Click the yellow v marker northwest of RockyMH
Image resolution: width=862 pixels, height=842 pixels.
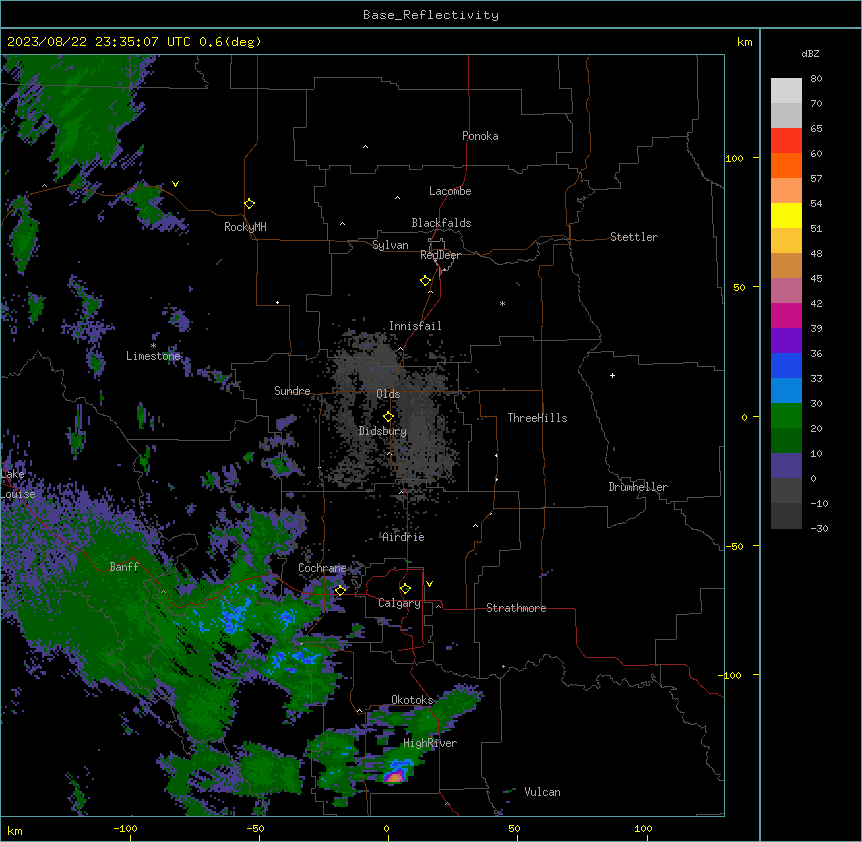[175, 184]
